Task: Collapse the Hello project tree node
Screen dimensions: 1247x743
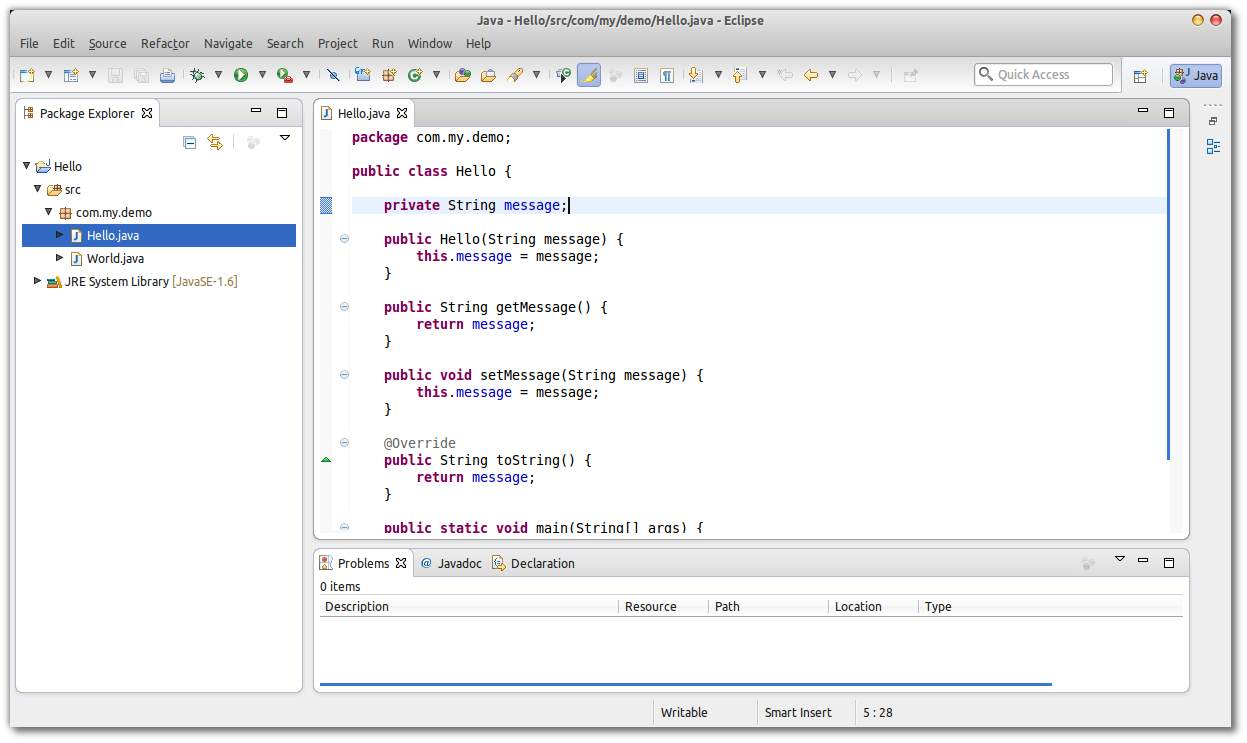Action: click(x=27, y=167)
